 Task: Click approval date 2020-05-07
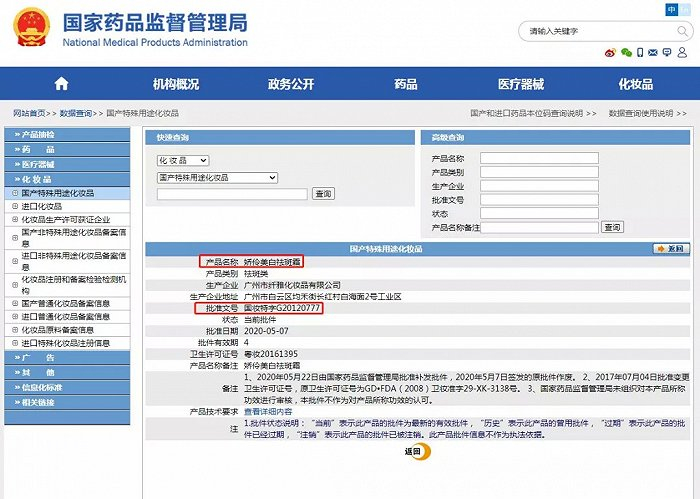266,331
